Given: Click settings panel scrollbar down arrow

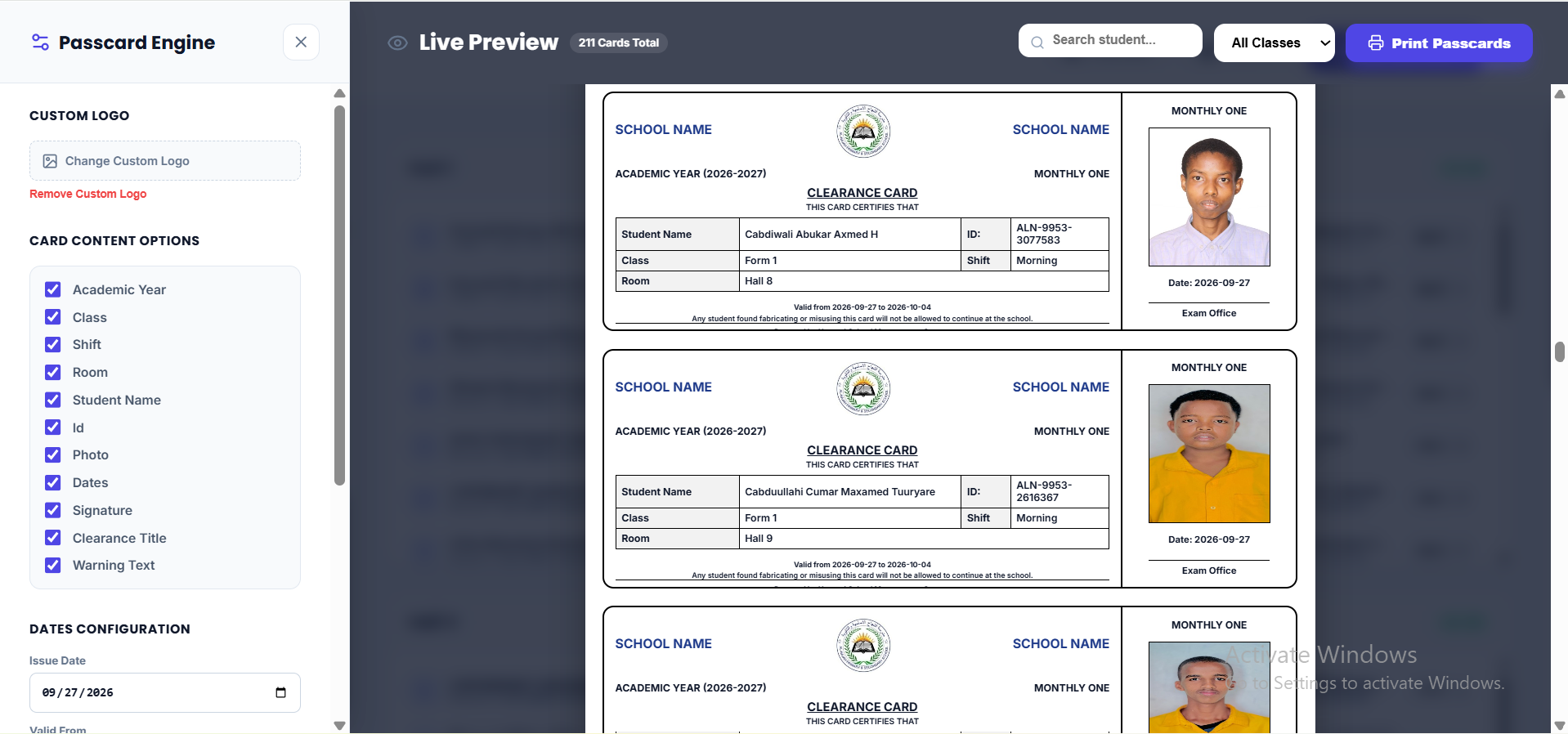Looking at the screenshot, I should coord(339,726).
